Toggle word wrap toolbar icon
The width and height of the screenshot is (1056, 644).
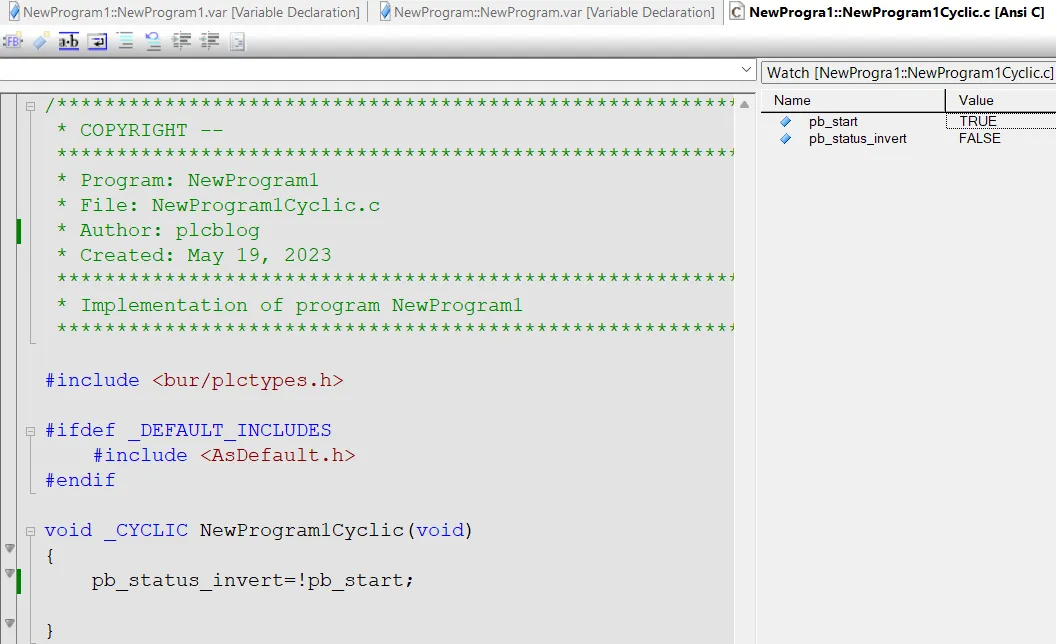click(x=97, y=42)
